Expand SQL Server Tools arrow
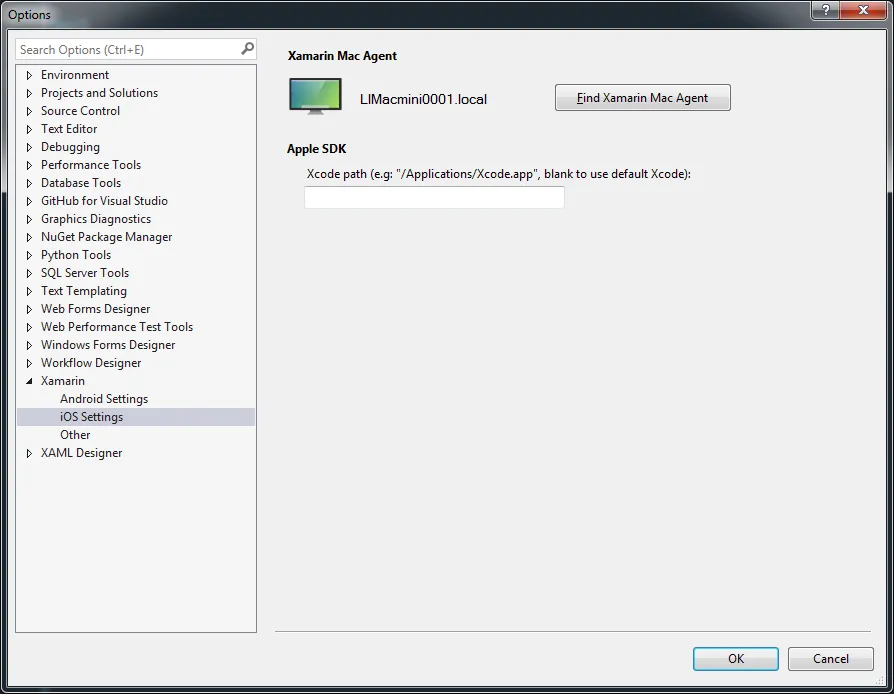Image resolution: width=894 pixels, height=694 pixels. (x=30, y=273)
